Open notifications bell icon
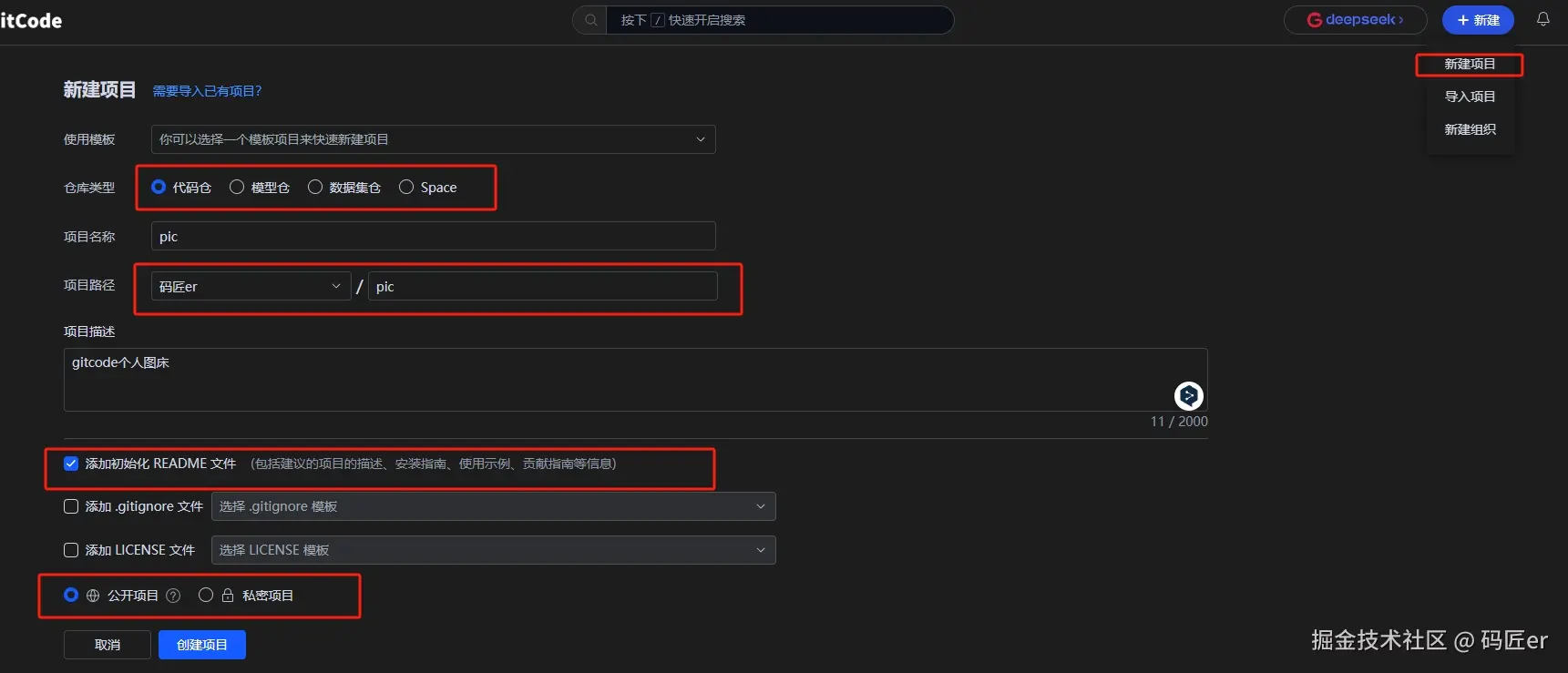 tap(1543, 19)
